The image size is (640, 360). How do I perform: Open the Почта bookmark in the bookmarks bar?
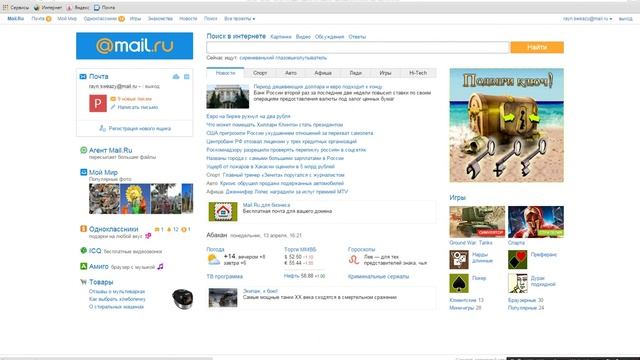click(x=104, y=7)
